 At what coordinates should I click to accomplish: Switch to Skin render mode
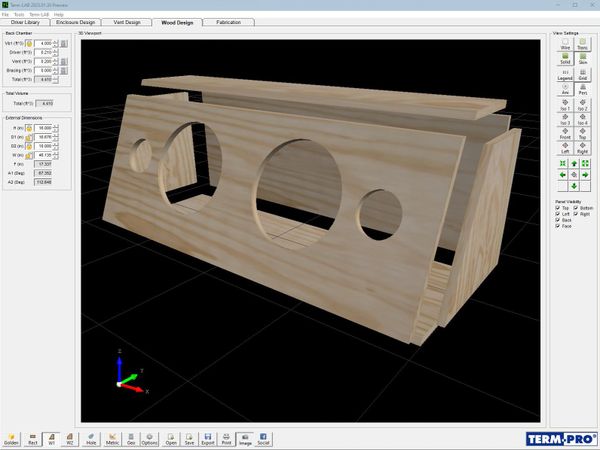pyautogui.click(x=582, y=59)
